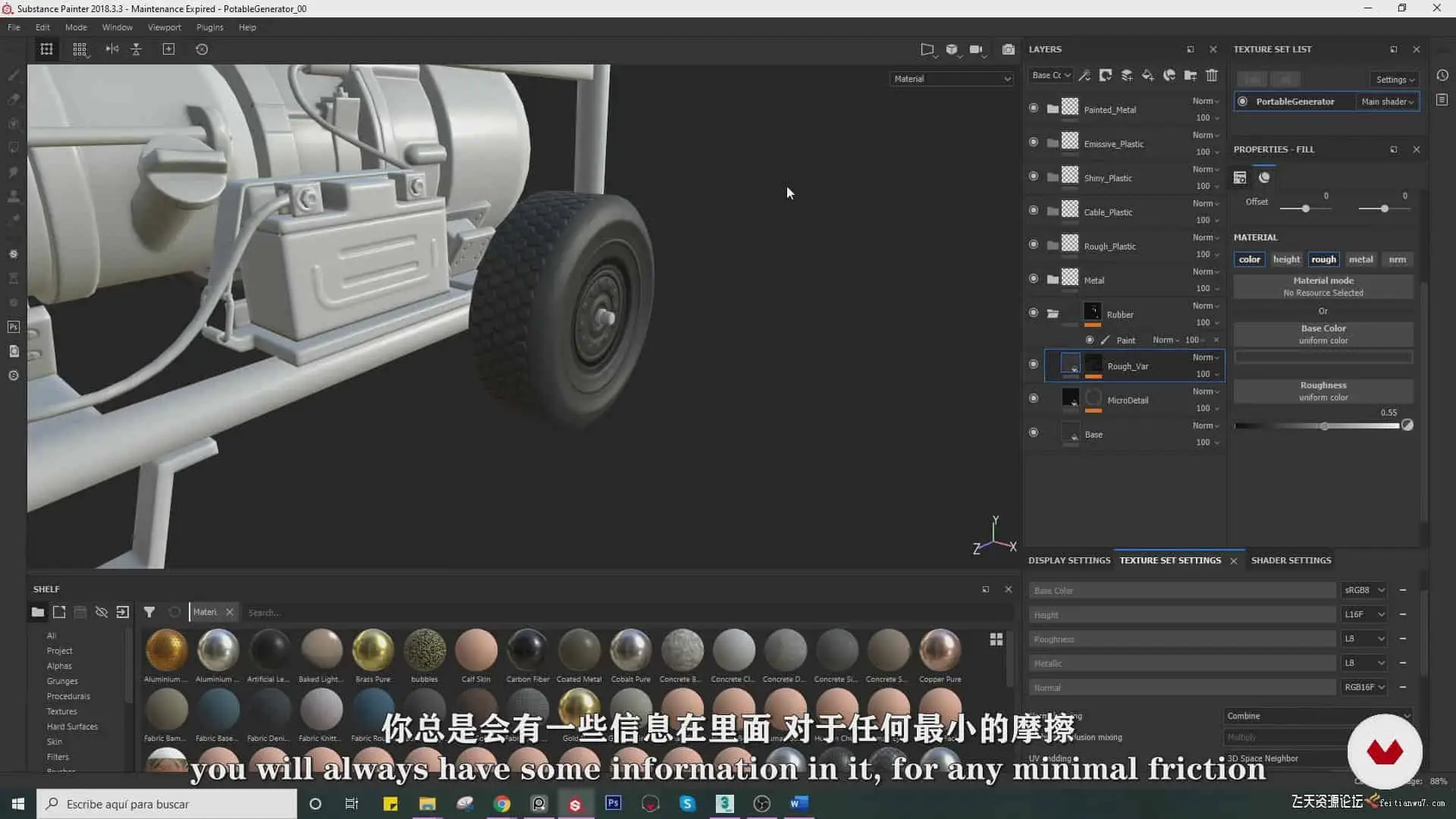Collapse the Rubber folder layer
The height and width of the screenshot is (819, 1456).
[1053, 313]
